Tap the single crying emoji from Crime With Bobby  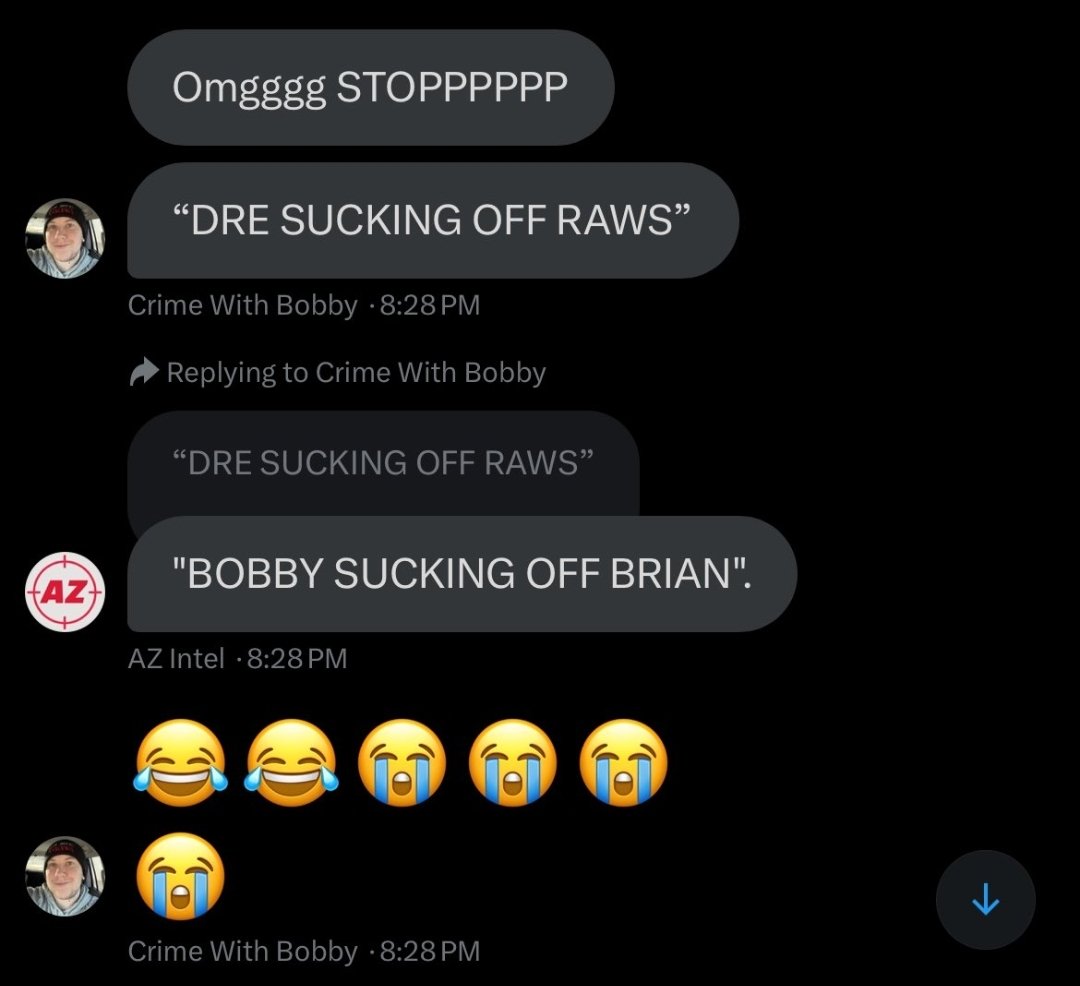click(180, 876)
